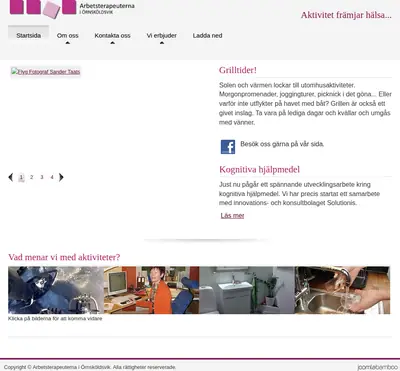Select slideshow page 2
Image resolution: width=400 pixels, height=371 pixels.
tap(32, 177)
